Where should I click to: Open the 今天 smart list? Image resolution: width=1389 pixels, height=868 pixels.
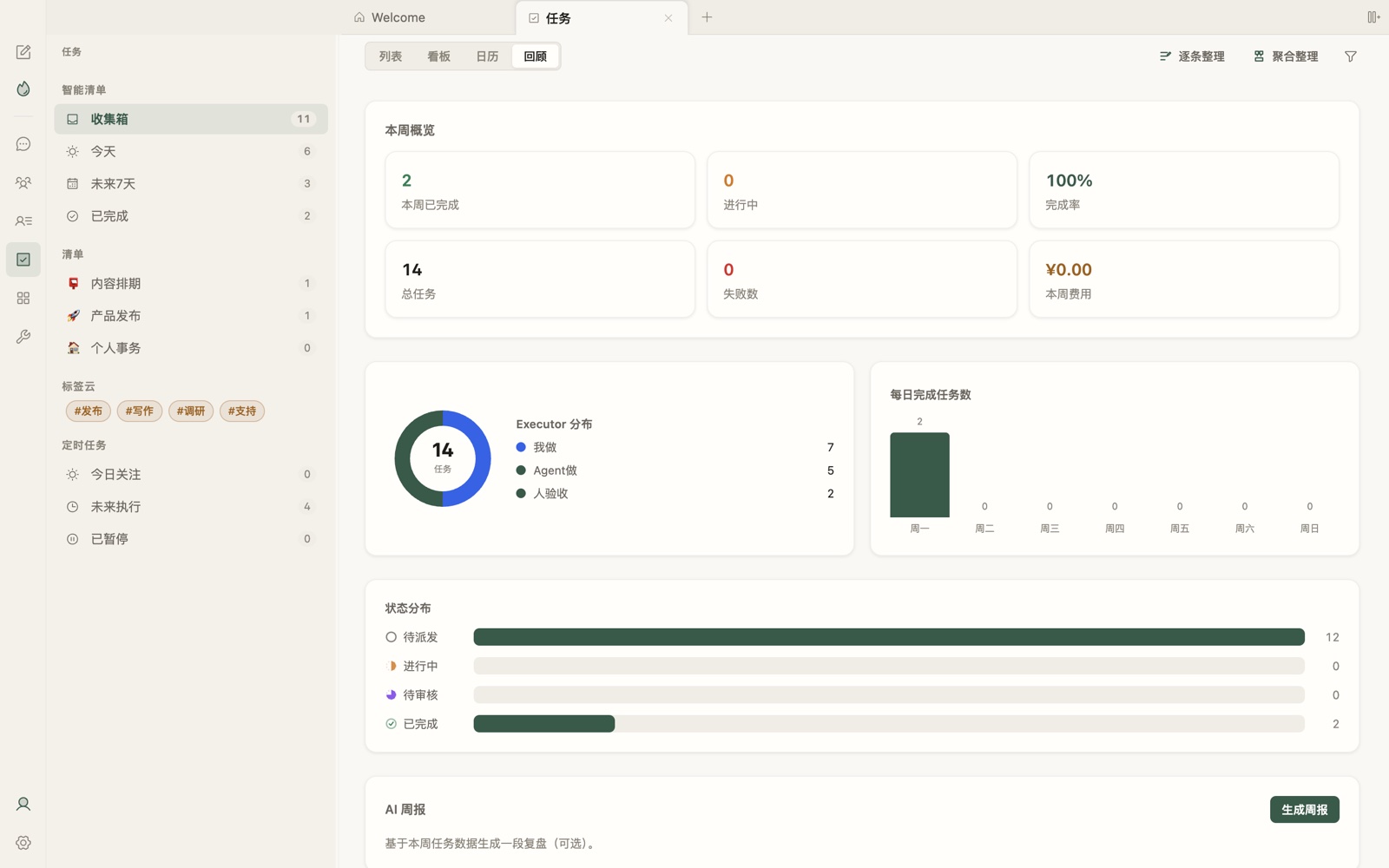[191, 151]
